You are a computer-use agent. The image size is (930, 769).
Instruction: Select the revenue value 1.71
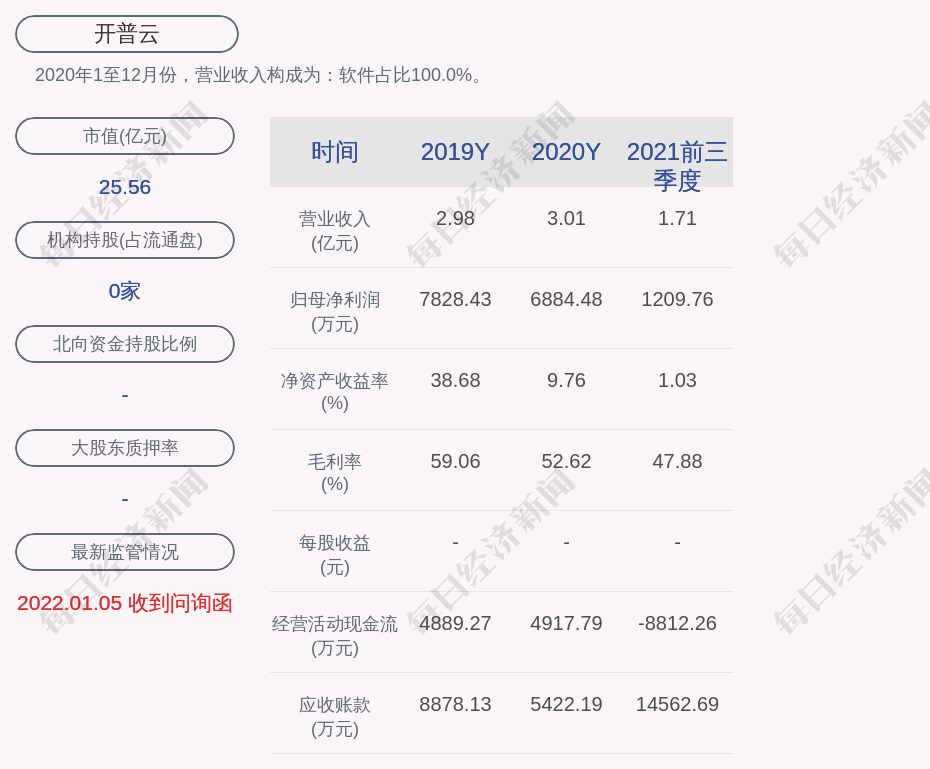click(677, 218)
